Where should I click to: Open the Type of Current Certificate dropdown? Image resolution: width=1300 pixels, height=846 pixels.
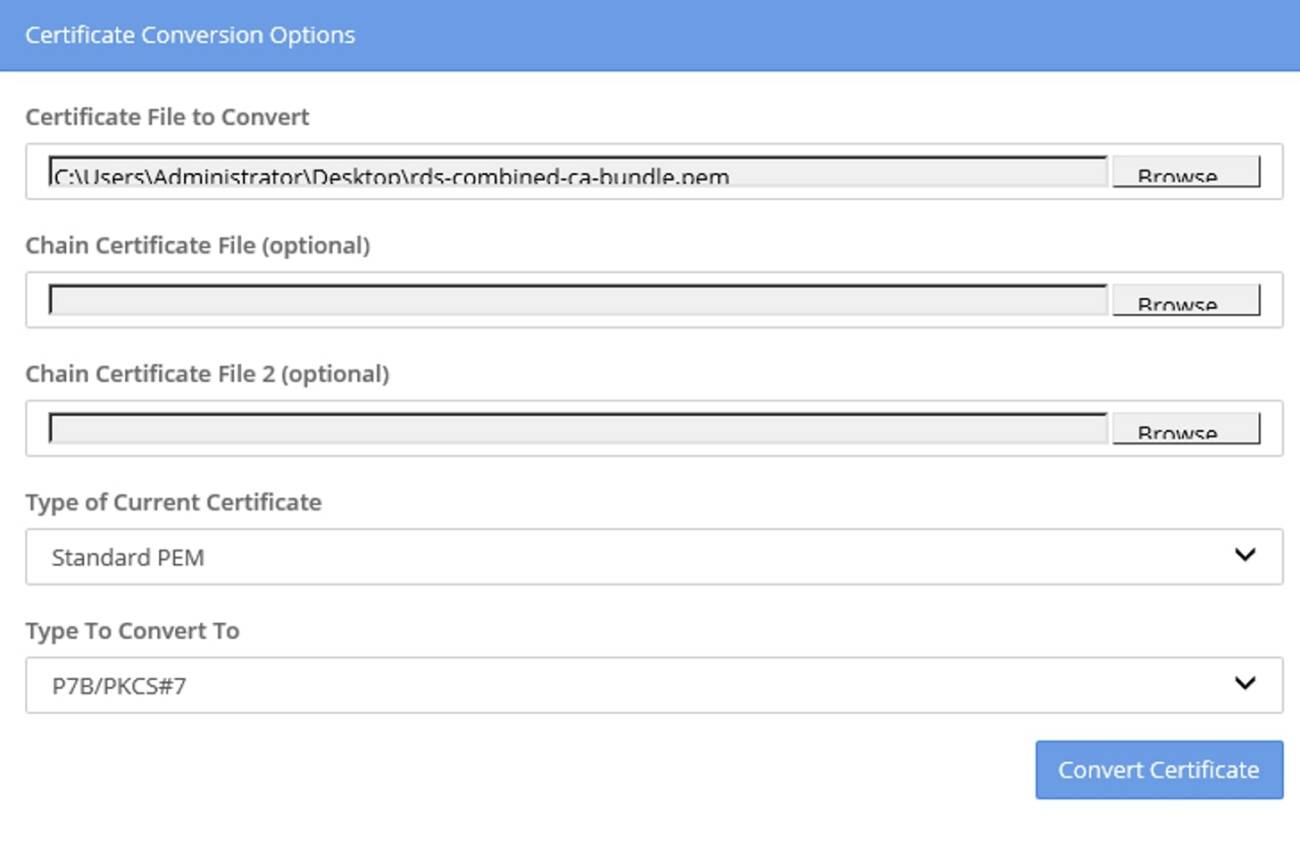pyautogui.click(x=654, y=557)
